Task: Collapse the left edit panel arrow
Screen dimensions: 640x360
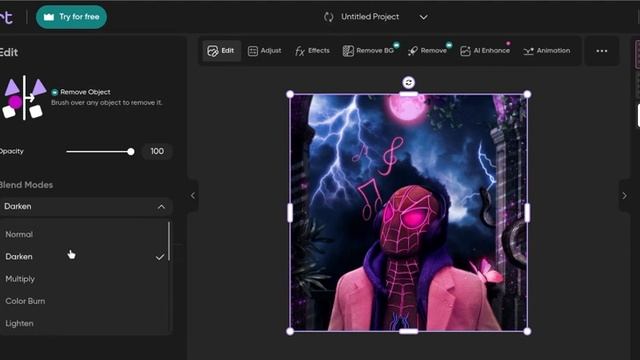Action: click(x=193, y=196)
